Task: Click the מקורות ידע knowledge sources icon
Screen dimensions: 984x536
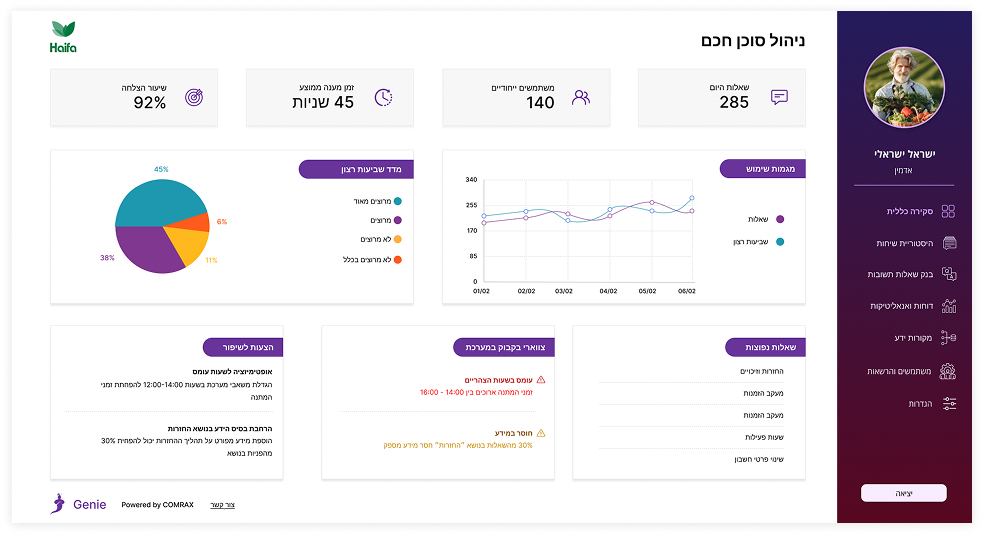Action: [x=949, y=338]
